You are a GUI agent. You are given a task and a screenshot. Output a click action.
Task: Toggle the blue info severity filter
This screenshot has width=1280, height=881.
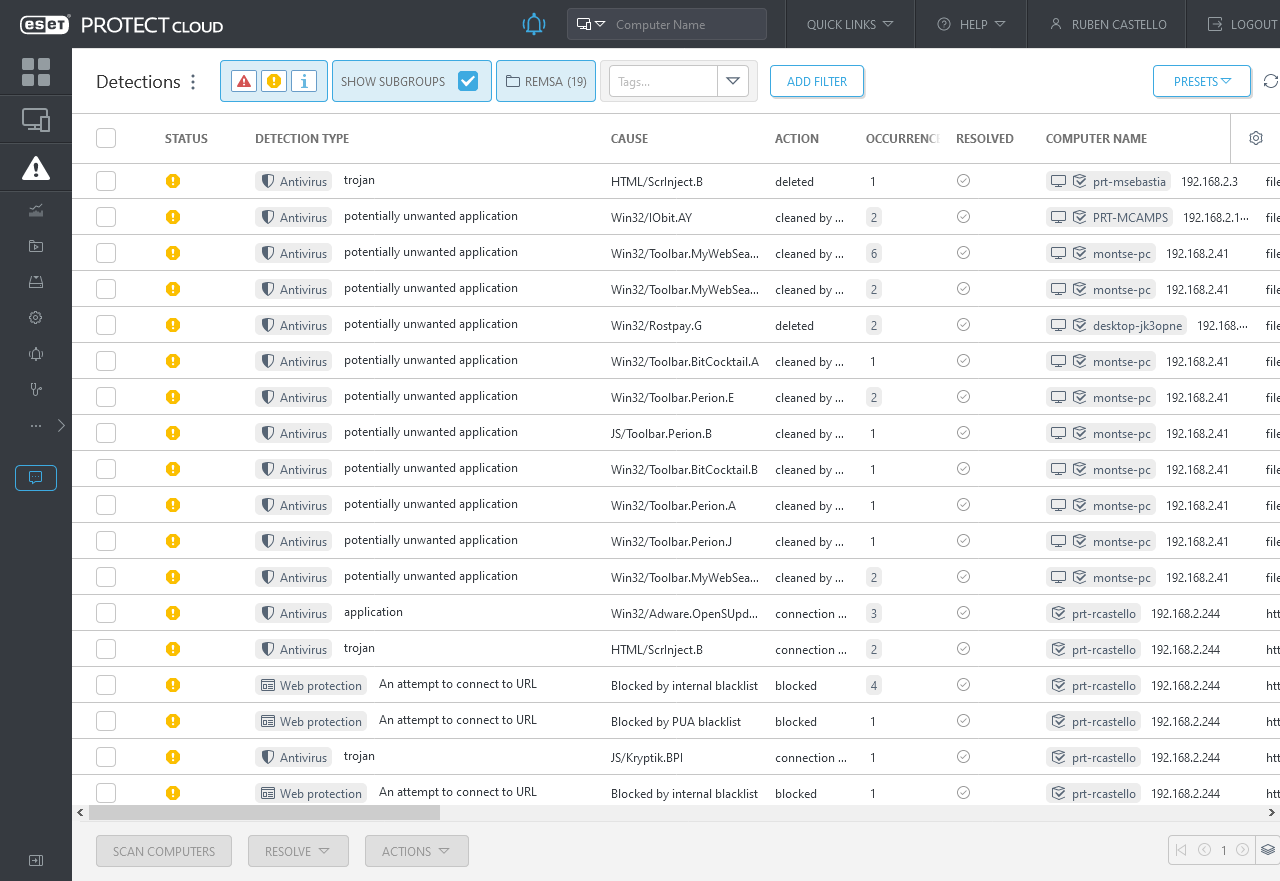[304, 82]
